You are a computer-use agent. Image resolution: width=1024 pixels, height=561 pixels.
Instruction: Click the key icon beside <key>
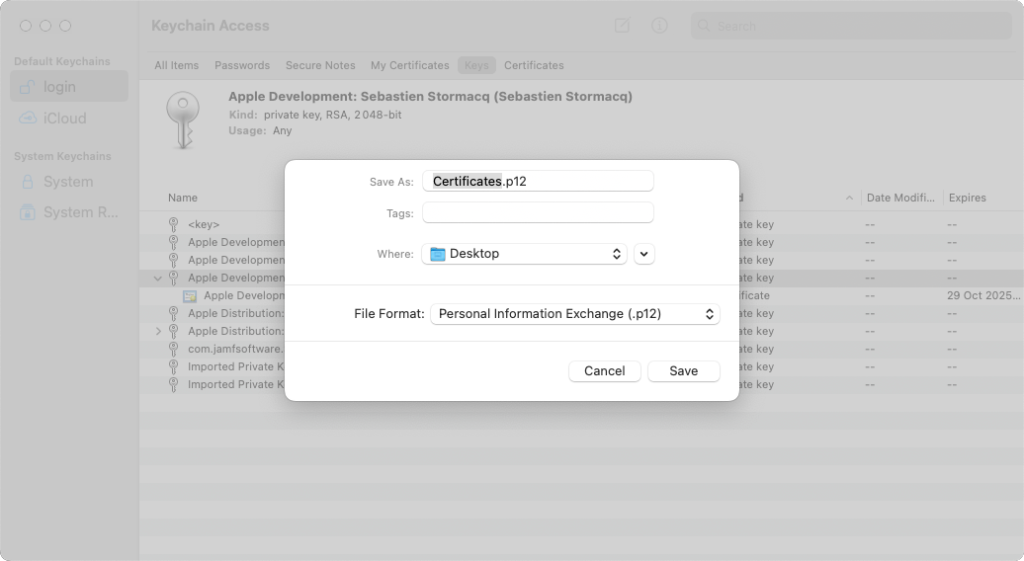tap(173, 224)
